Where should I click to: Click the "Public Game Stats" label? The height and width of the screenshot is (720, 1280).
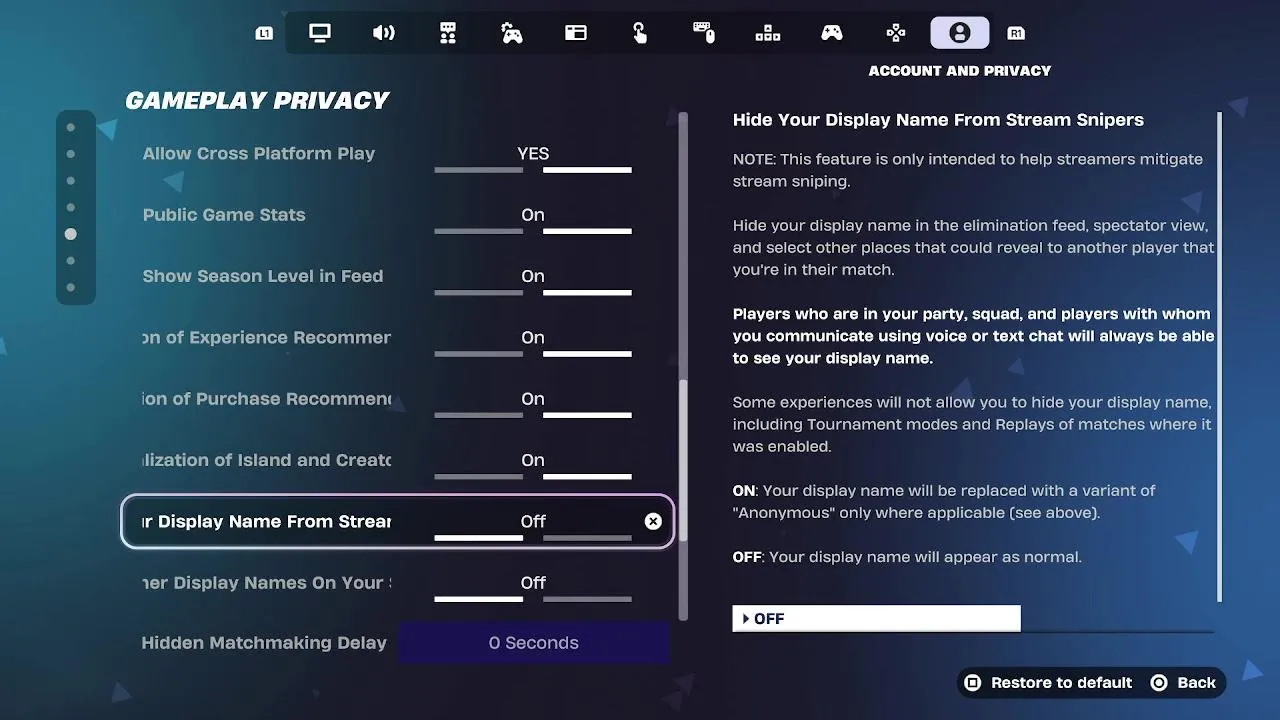[x=224, y=215]
